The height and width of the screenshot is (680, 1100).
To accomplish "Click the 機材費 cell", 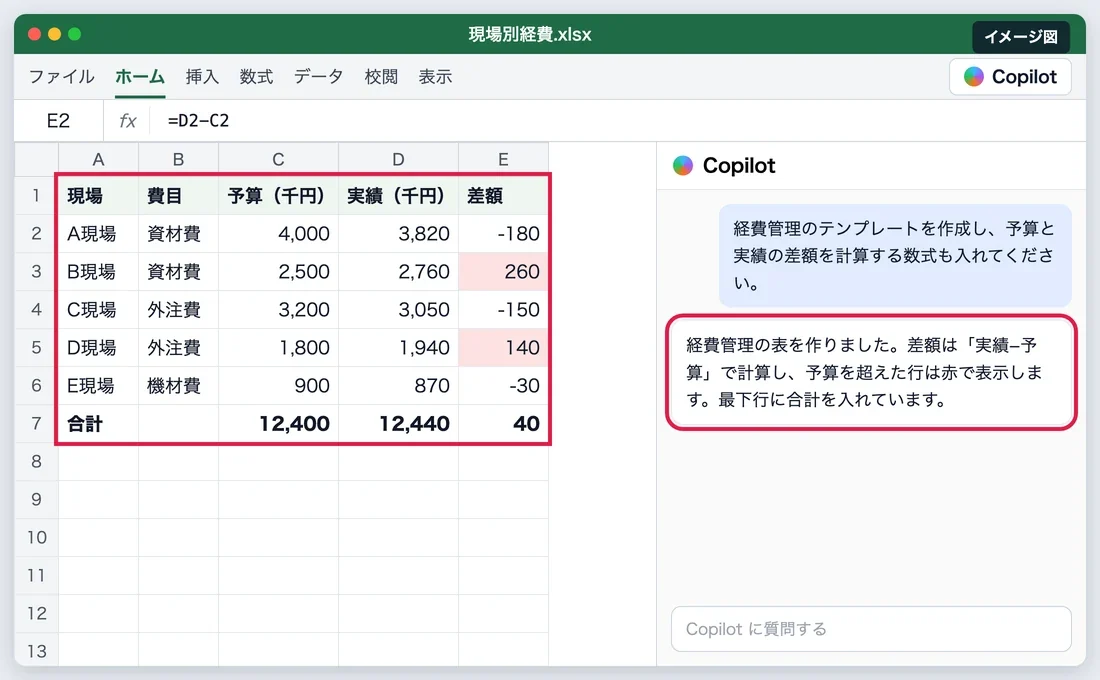I will [x=178, y=385].
